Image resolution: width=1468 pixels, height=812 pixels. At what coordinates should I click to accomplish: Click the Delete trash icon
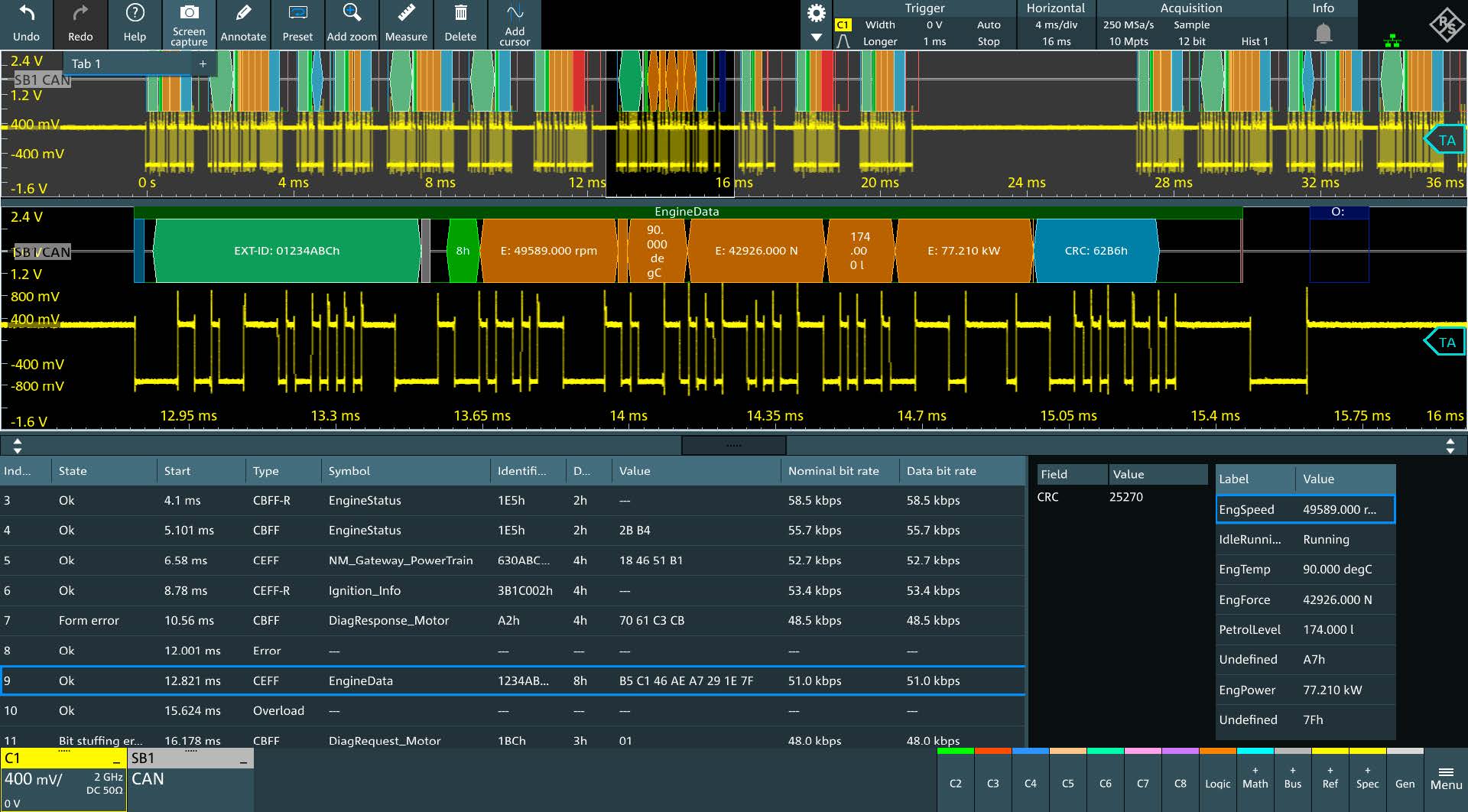(x=460, y=14)
